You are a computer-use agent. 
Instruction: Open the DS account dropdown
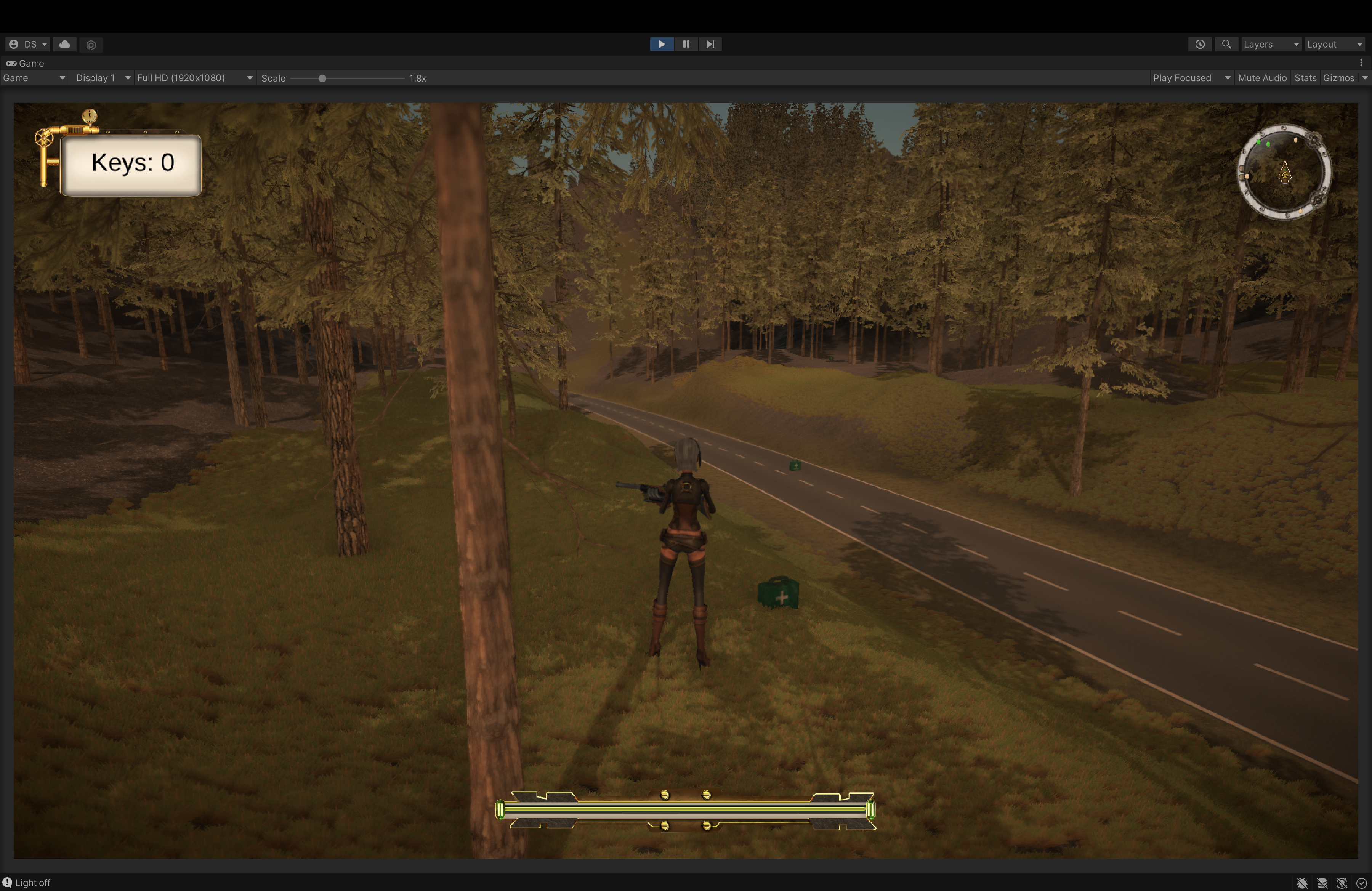(28, 44)
